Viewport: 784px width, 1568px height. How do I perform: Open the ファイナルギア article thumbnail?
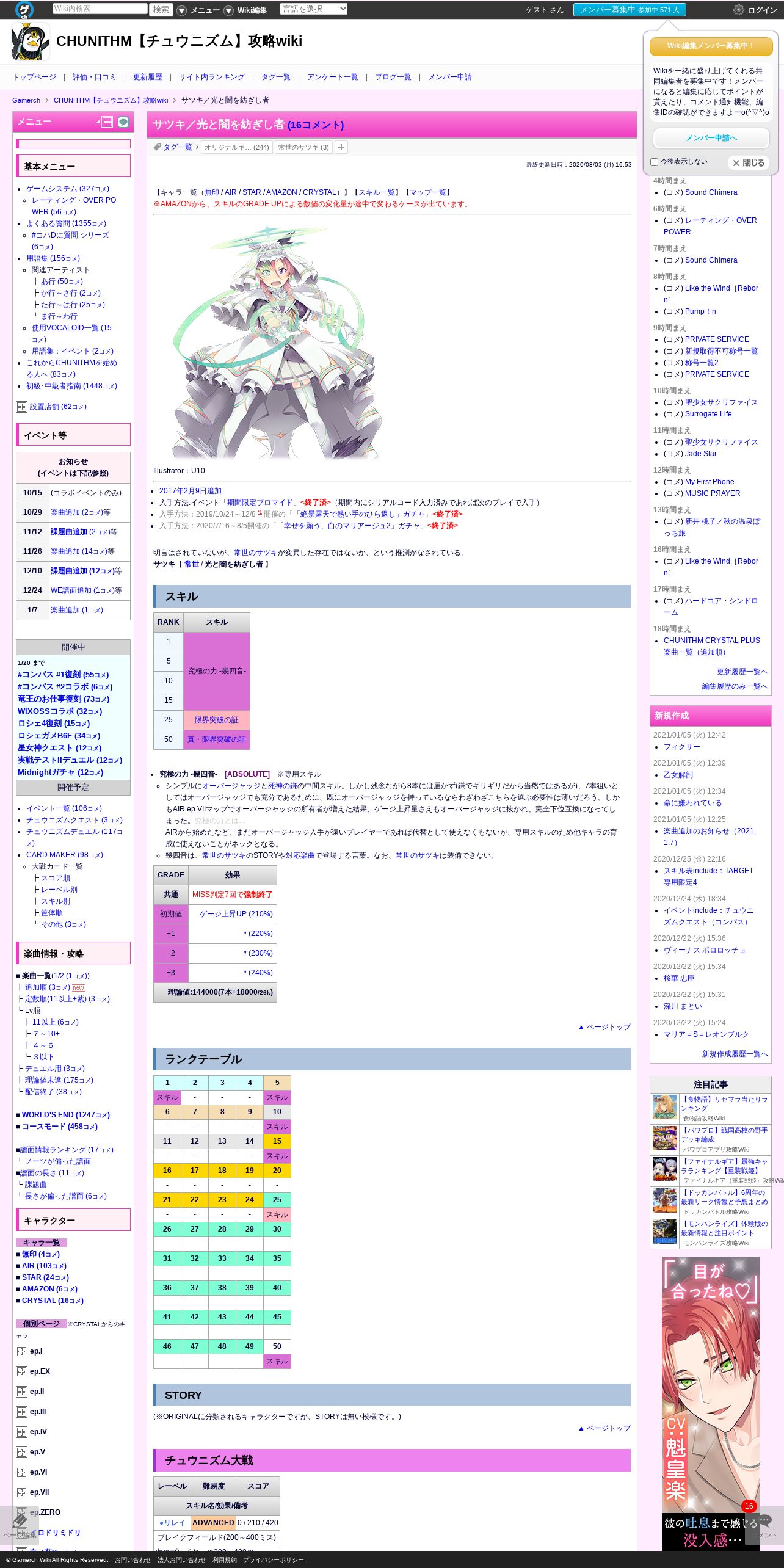coord(665,1170)
